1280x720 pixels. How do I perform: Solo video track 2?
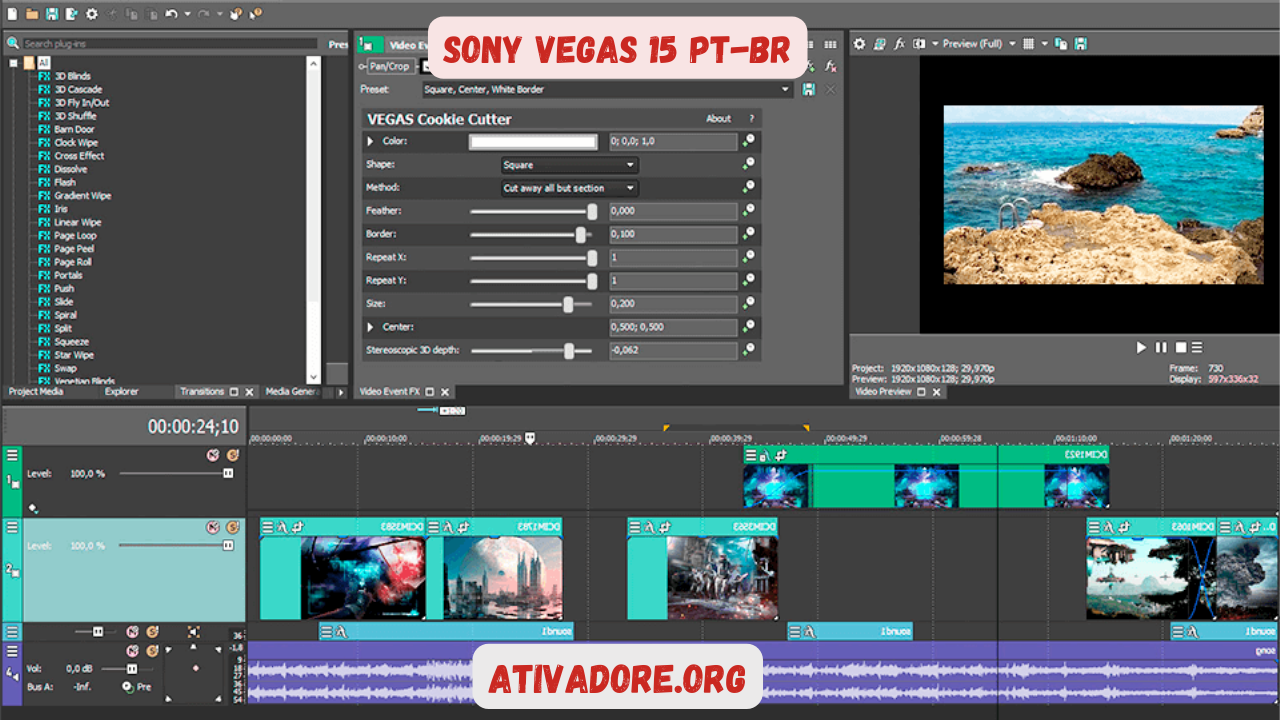click(232, 527)
